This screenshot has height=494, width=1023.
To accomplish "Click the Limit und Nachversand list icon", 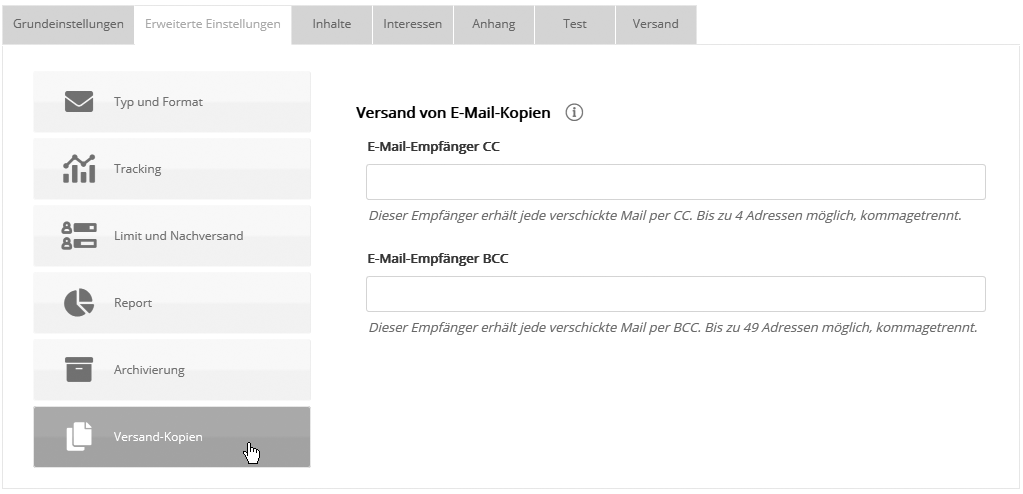I will pos(79,236).
